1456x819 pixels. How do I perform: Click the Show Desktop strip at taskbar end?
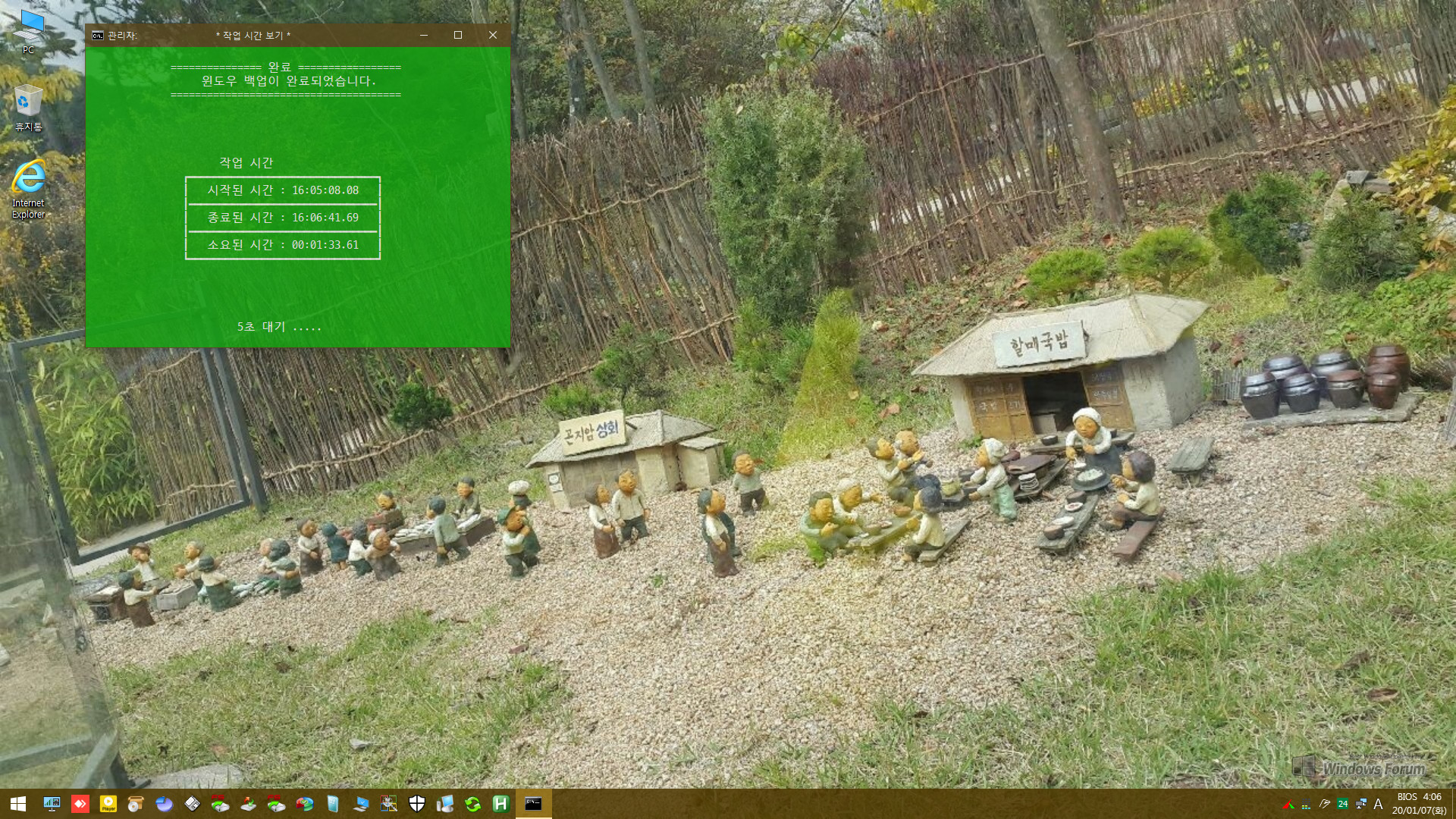click(x=1453, y=804)
